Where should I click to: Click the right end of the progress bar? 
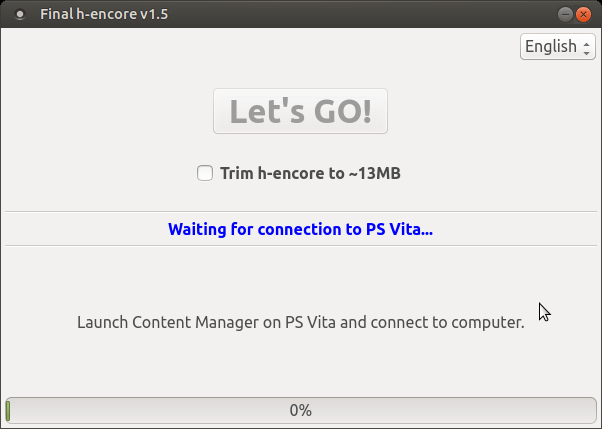tap(590, 410)
